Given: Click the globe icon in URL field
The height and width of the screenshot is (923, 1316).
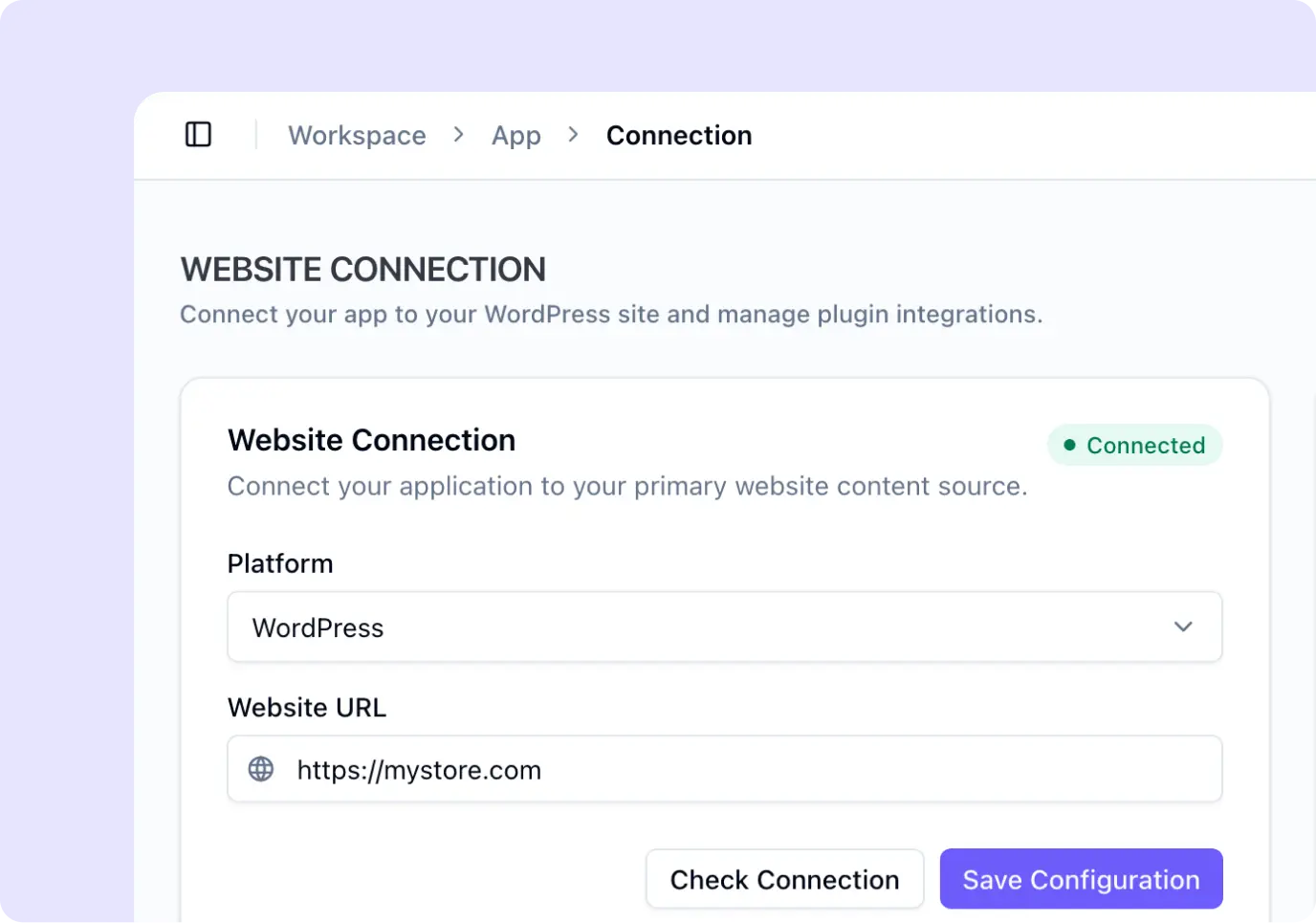Looking at the screenshot, I should 261,769.
